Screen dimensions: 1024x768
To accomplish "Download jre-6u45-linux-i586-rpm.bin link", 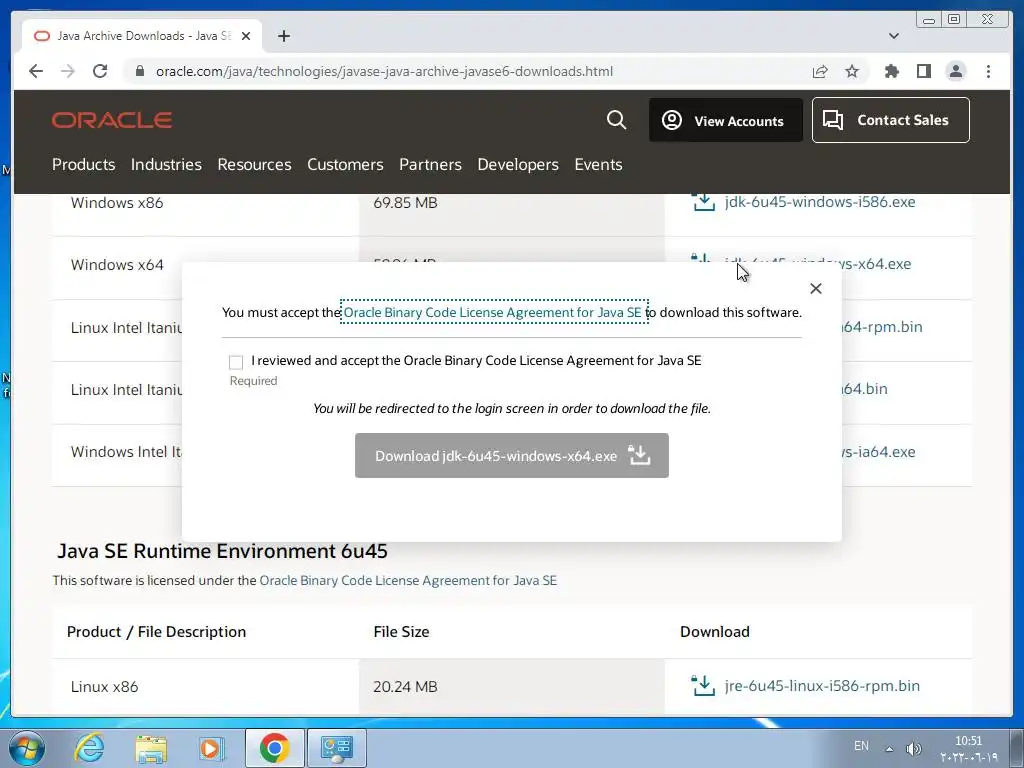I will (822, 686).
